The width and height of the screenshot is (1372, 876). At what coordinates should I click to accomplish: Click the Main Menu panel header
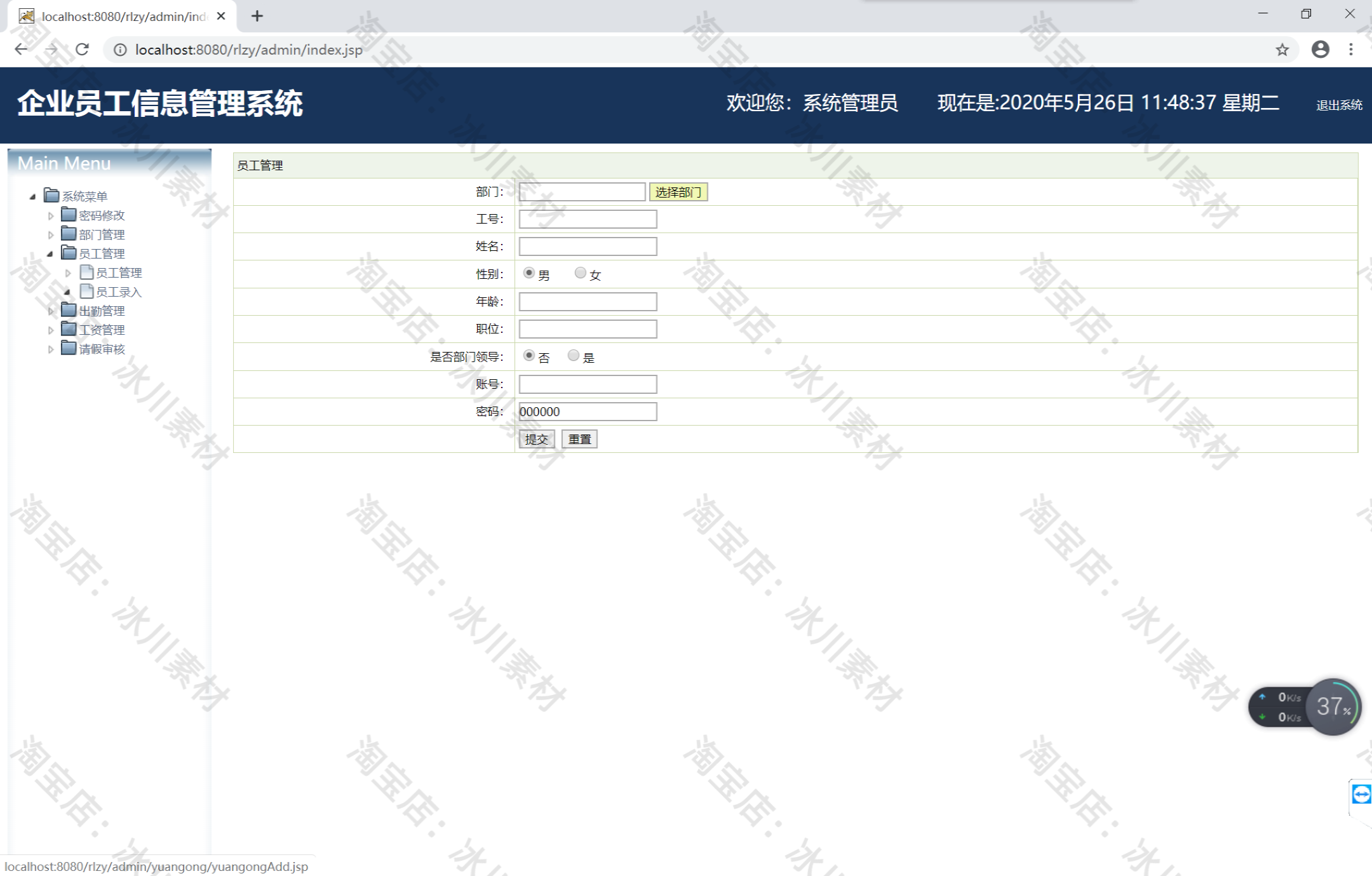(109, 163)
